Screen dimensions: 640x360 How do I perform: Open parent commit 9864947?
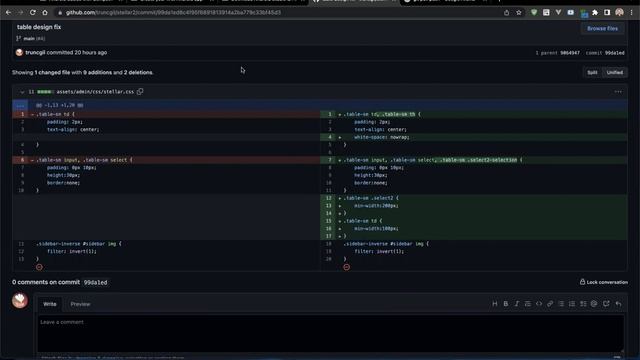coord(570,53)
